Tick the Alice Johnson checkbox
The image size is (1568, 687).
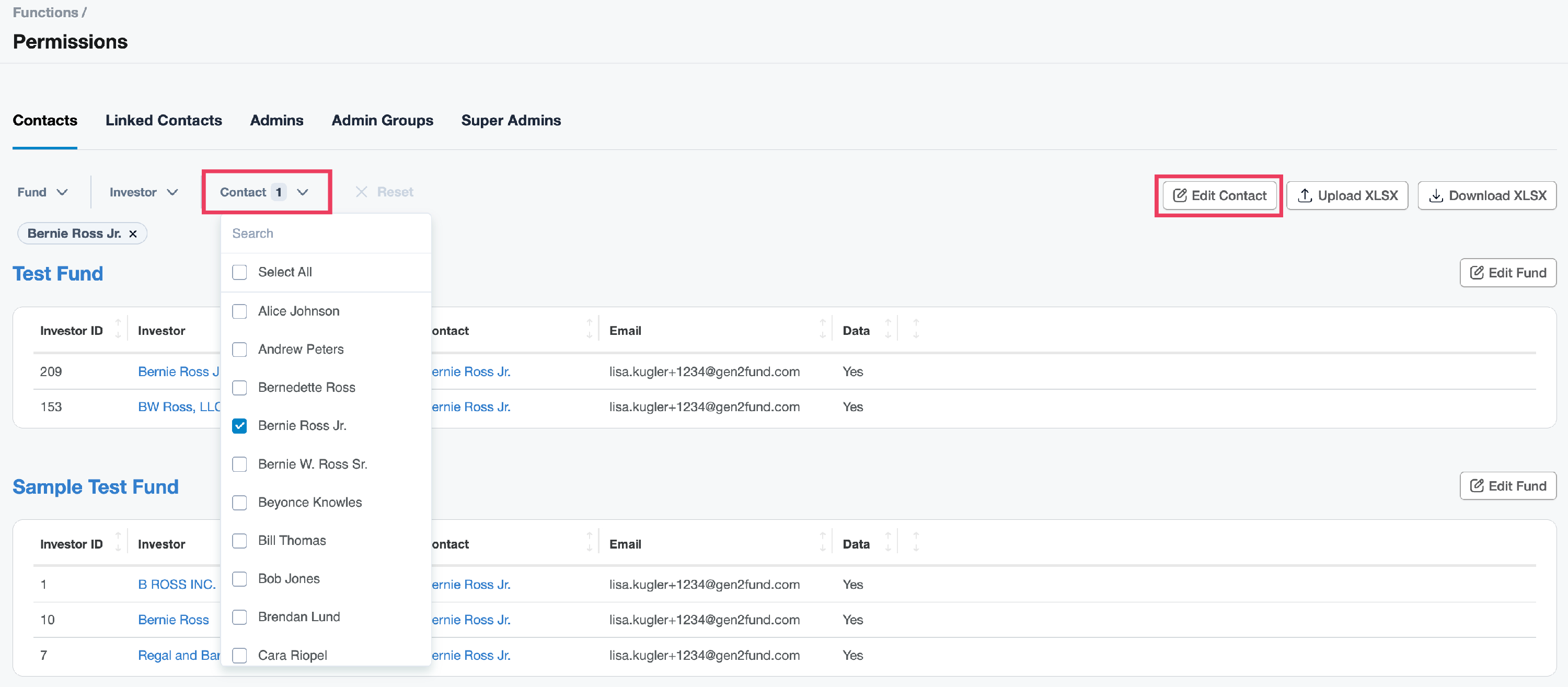click(240, 311)
